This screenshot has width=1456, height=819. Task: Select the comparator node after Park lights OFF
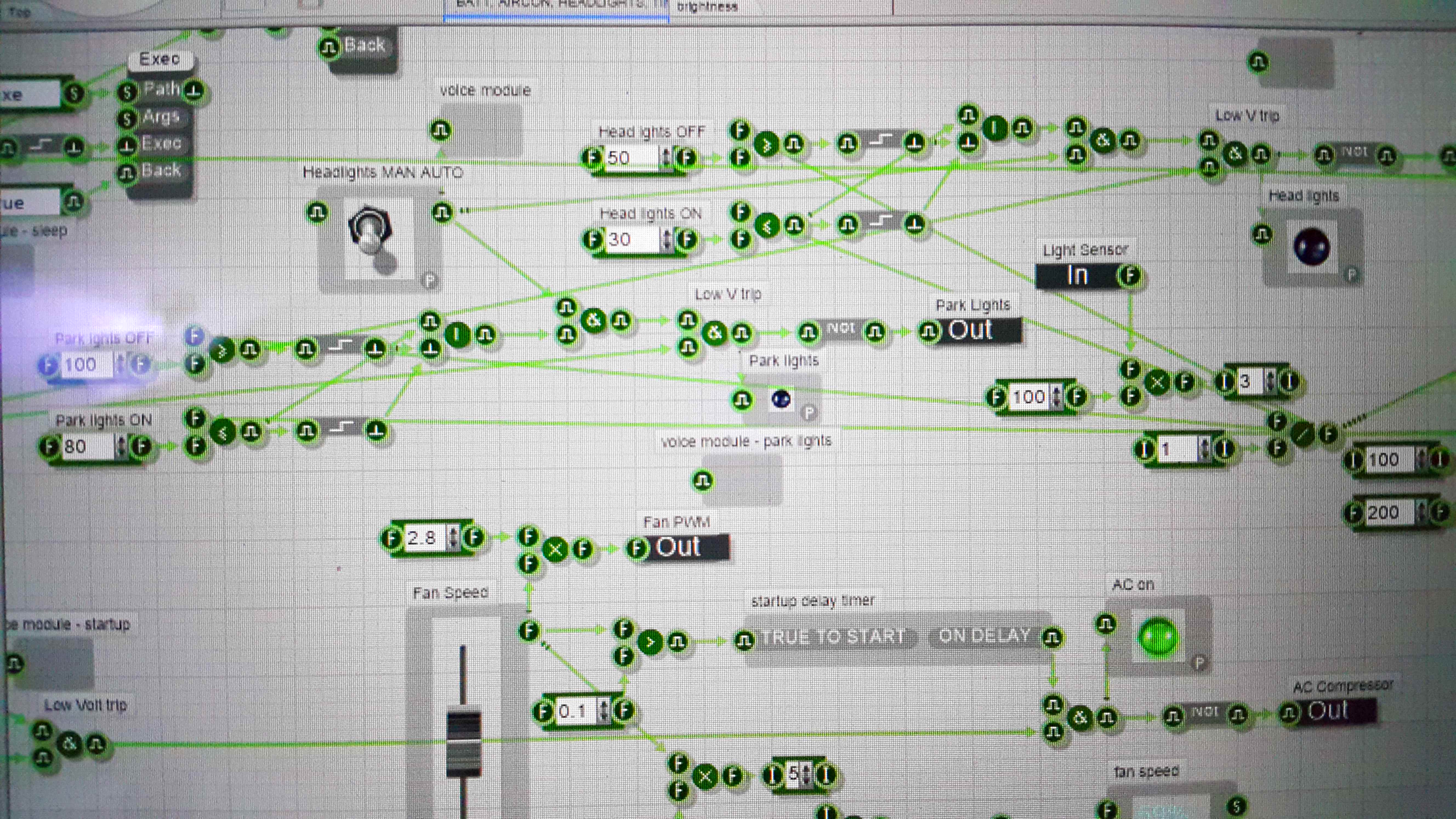(222, 351)
